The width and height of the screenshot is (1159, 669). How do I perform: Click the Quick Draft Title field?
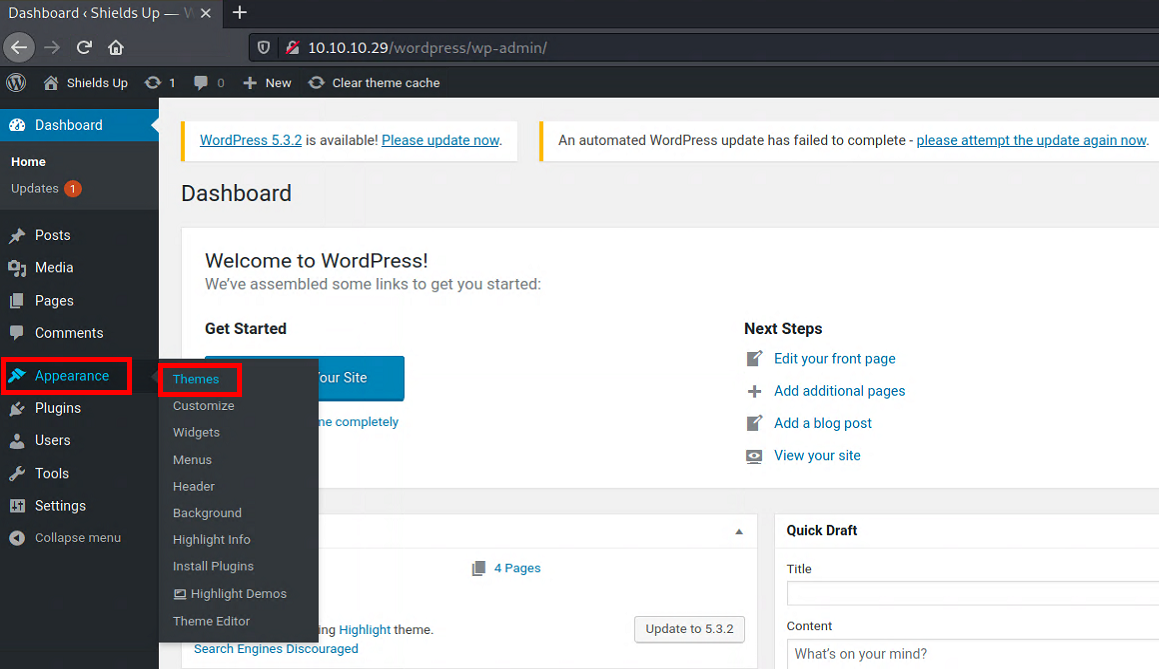click(972, 593)
